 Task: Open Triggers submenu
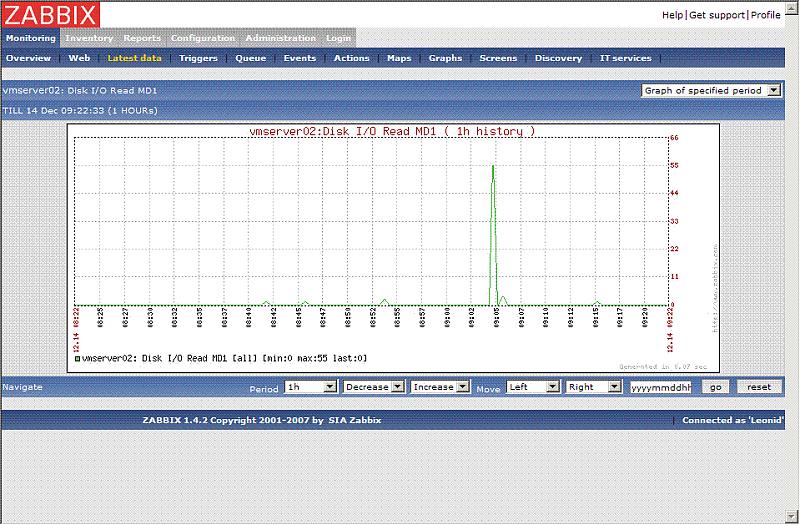pyautogui.click(x=198, y=58)
